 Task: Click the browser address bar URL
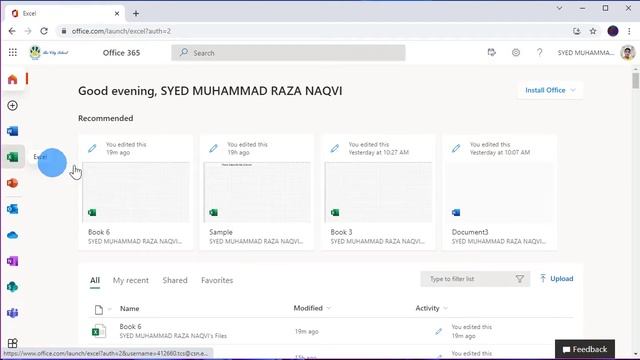click(x=121, y=31)
